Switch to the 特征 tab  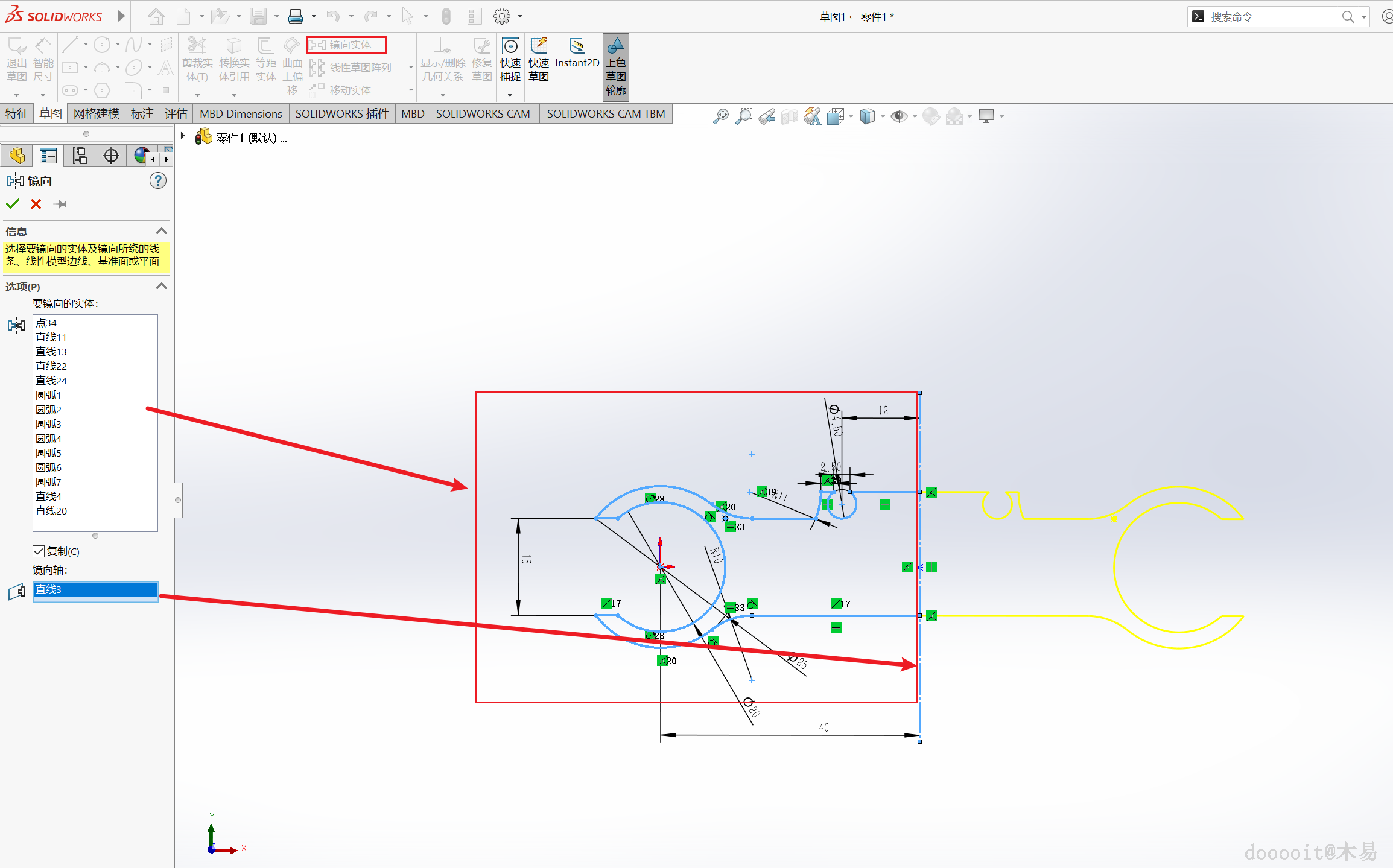coord(17,113)
